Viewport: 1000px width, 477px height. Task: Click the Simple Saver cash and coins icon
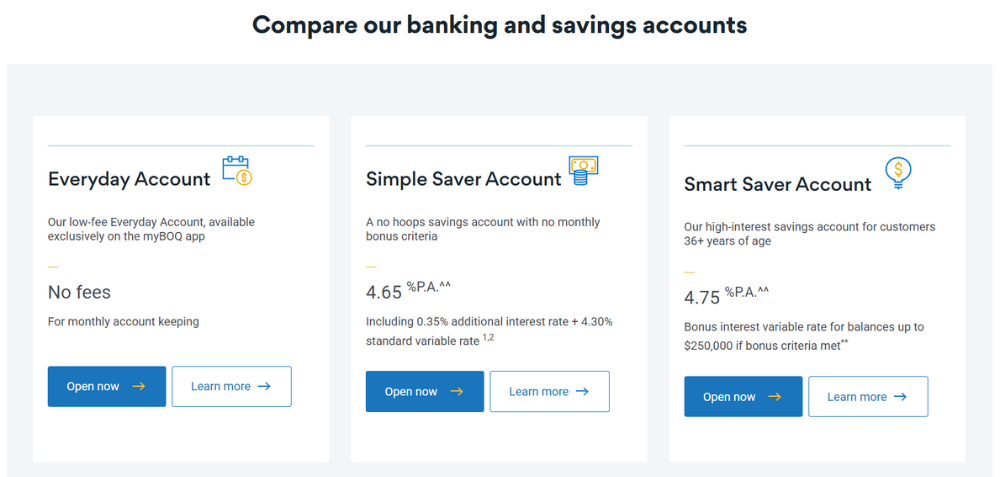pos(583,170)
